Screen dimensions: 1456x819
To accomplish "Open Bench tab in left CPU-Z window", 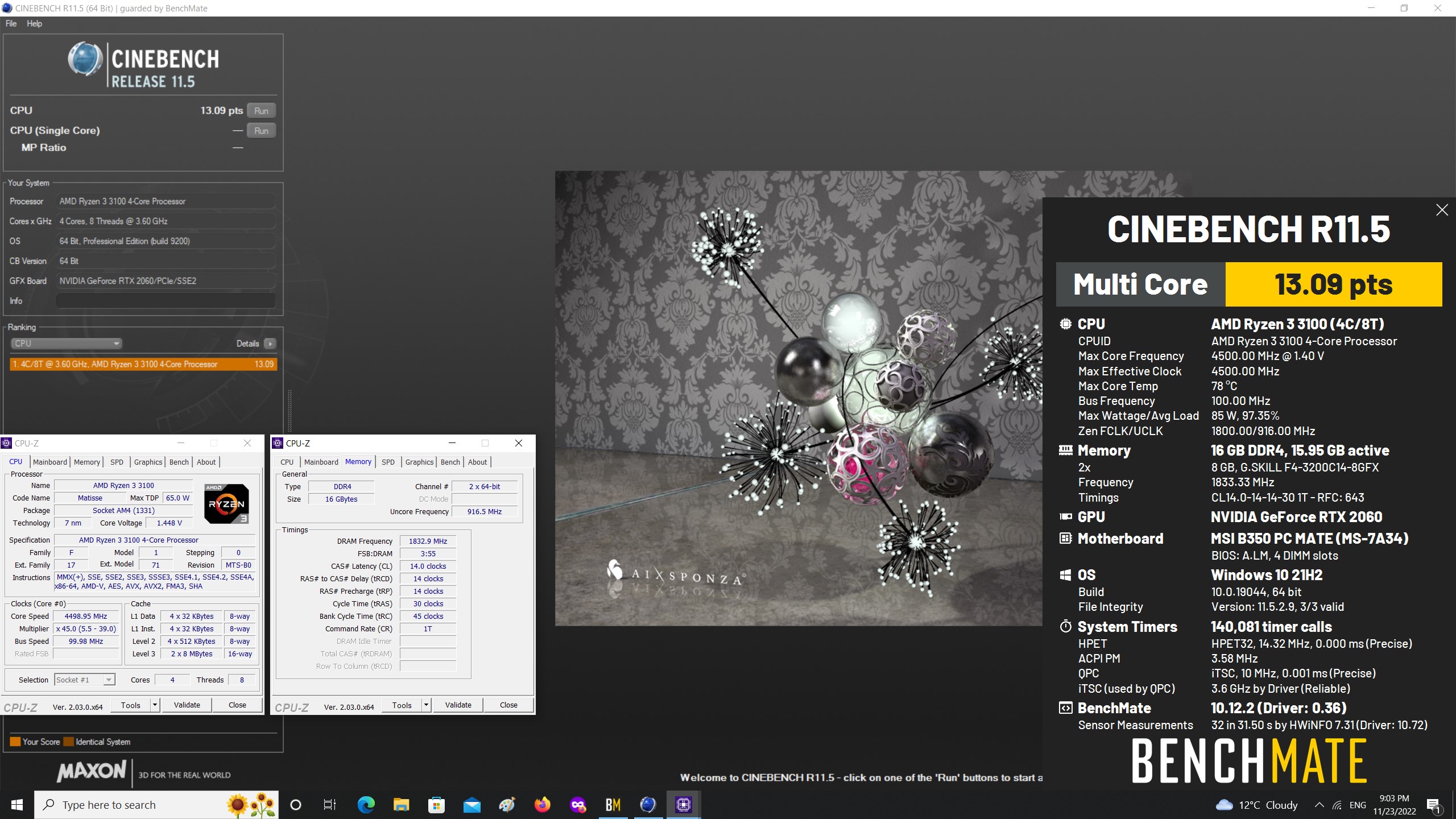I will tap(179, 462).
